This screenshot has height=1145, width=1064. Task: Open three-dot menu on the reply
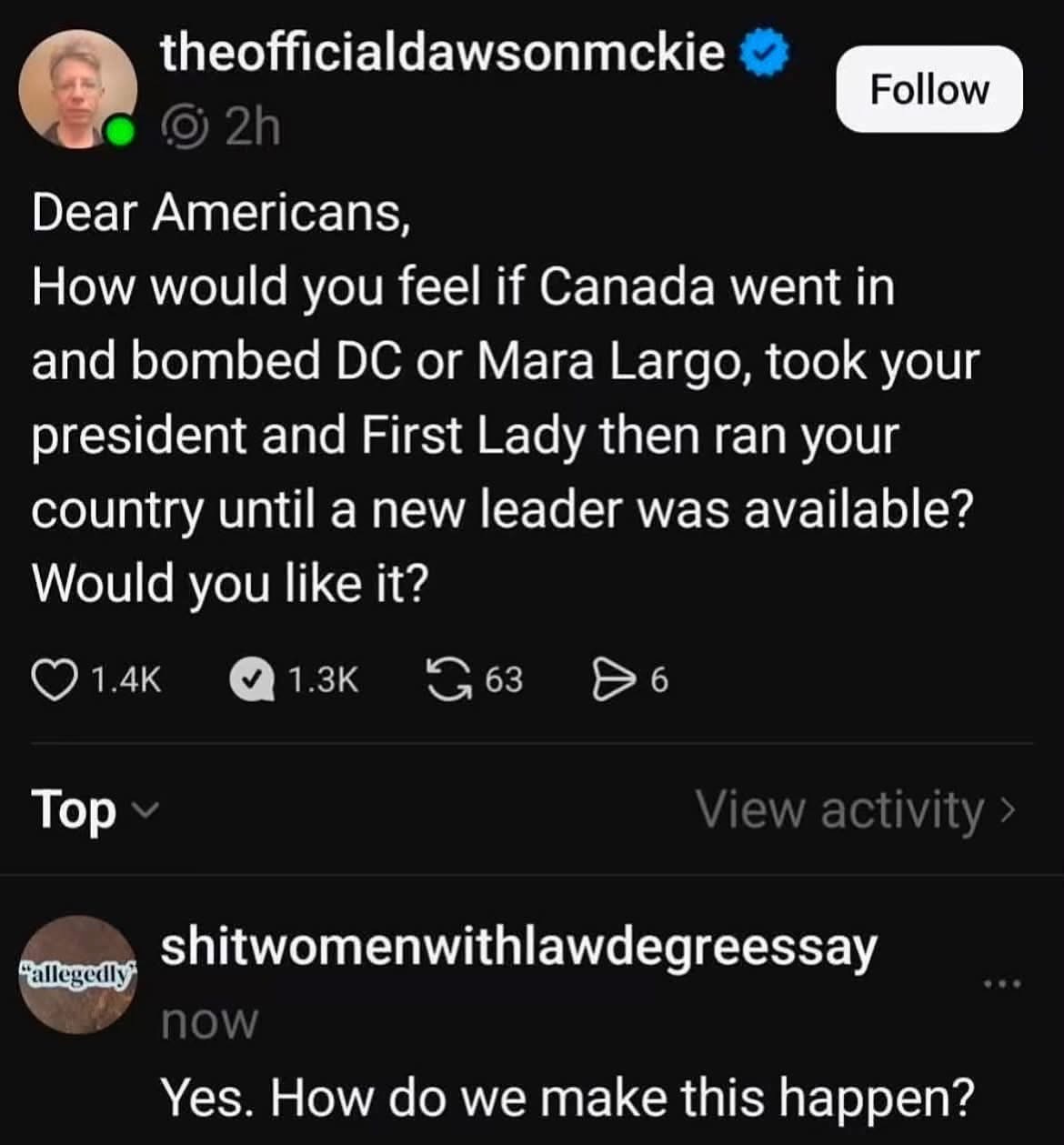click(1002, 984)
